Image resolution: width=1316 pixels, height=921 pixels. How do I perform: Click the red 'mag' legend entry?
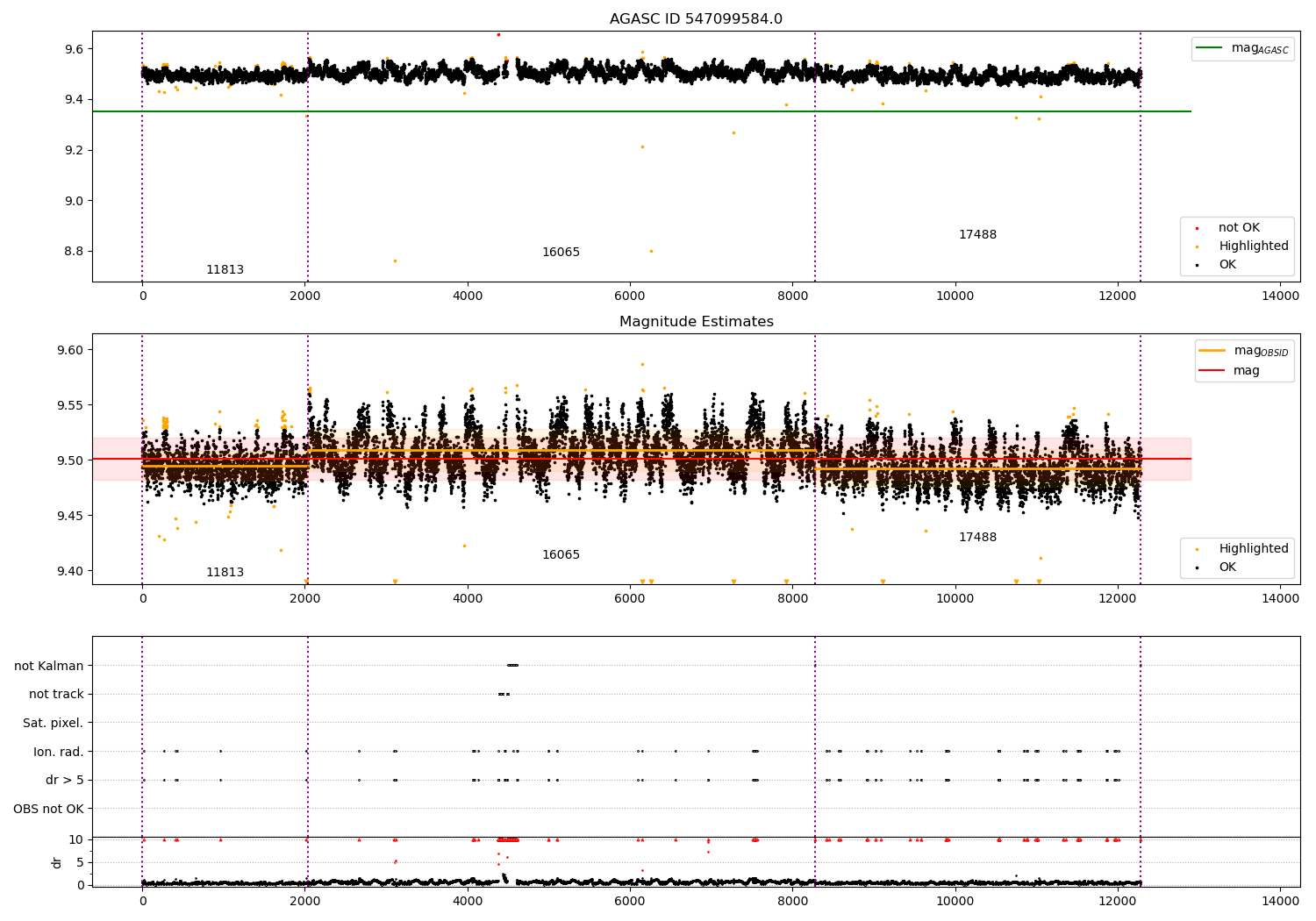[x=1229, y=371]
